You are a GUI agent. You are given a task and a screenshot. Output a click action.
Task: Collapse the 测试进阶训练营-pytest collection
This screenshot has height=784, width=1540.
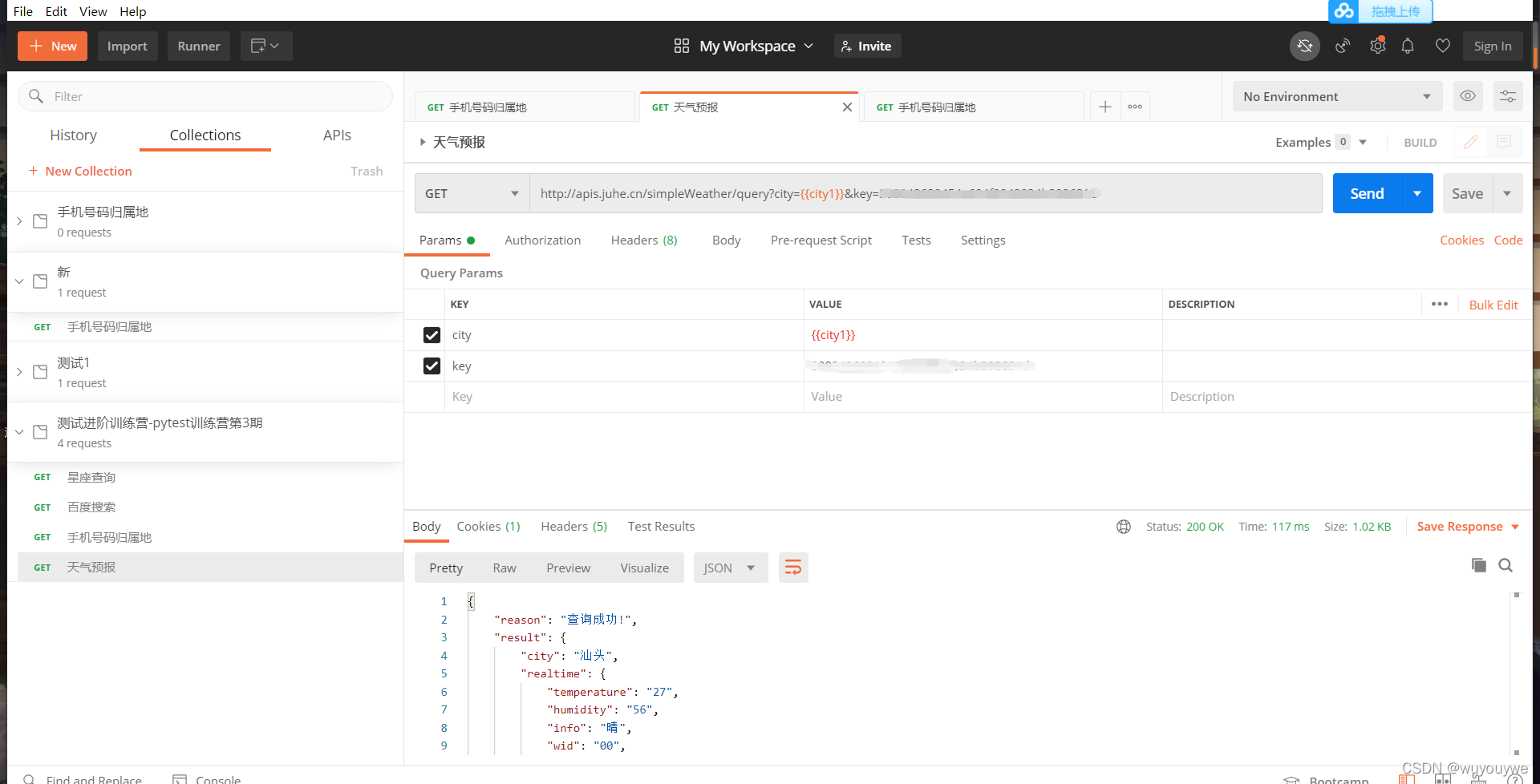[x=19, y=432]
